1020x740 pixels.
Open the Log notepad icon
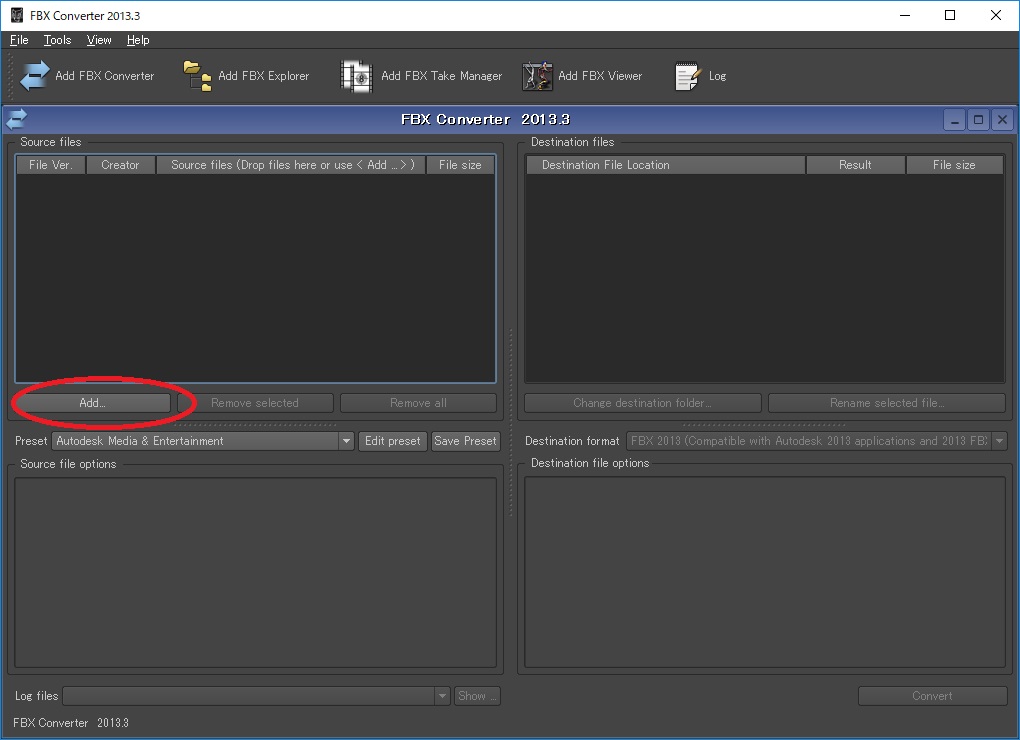click(687, 76)
